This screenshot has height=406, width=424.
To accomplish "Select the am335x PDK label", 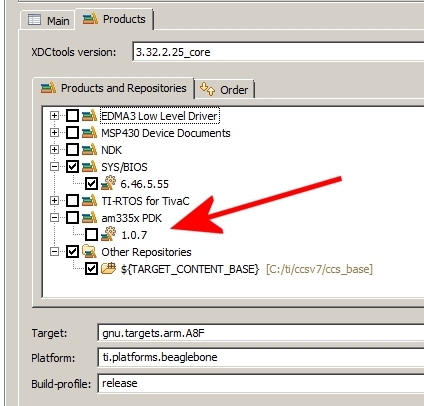I will tap(131, 218).
